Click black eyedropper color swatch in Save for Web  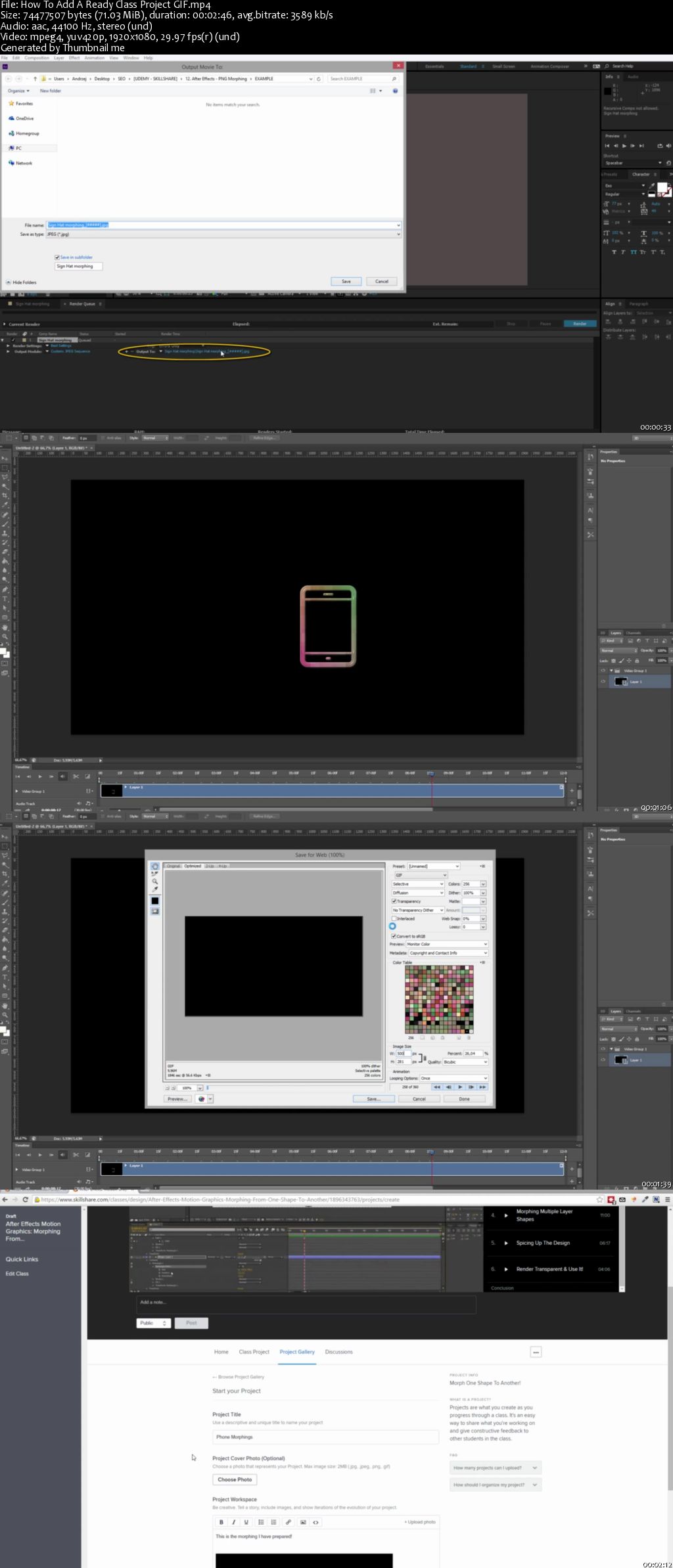tap(155, 901)
